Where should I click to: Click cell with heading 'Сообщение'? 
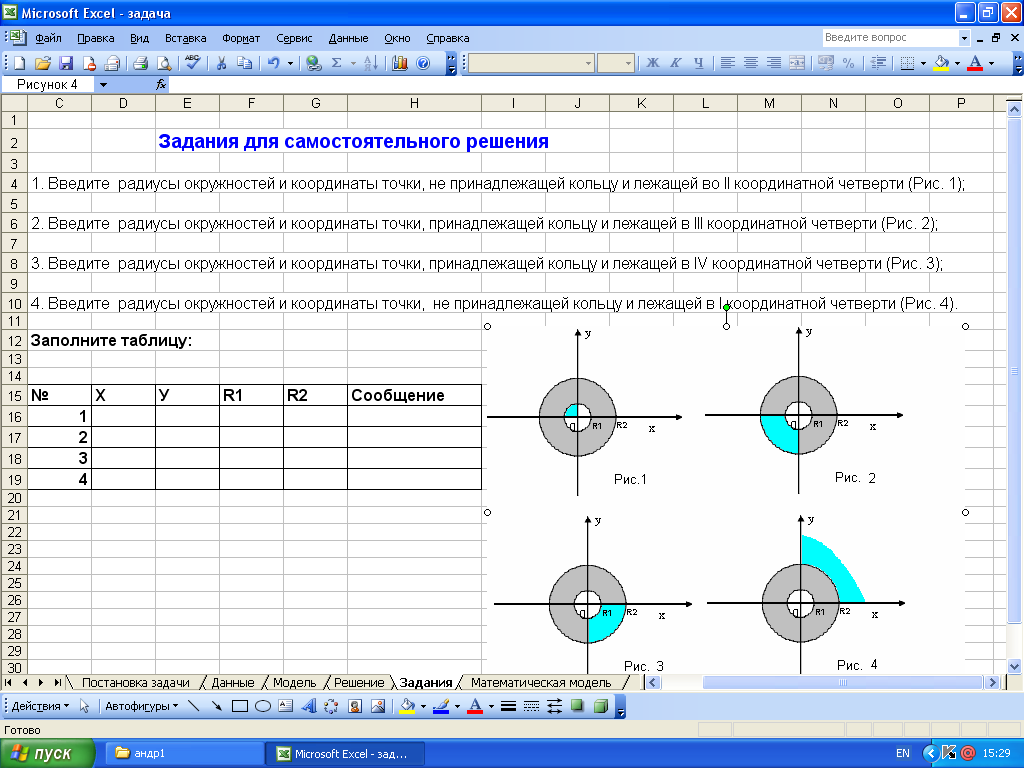click(414, 395)
